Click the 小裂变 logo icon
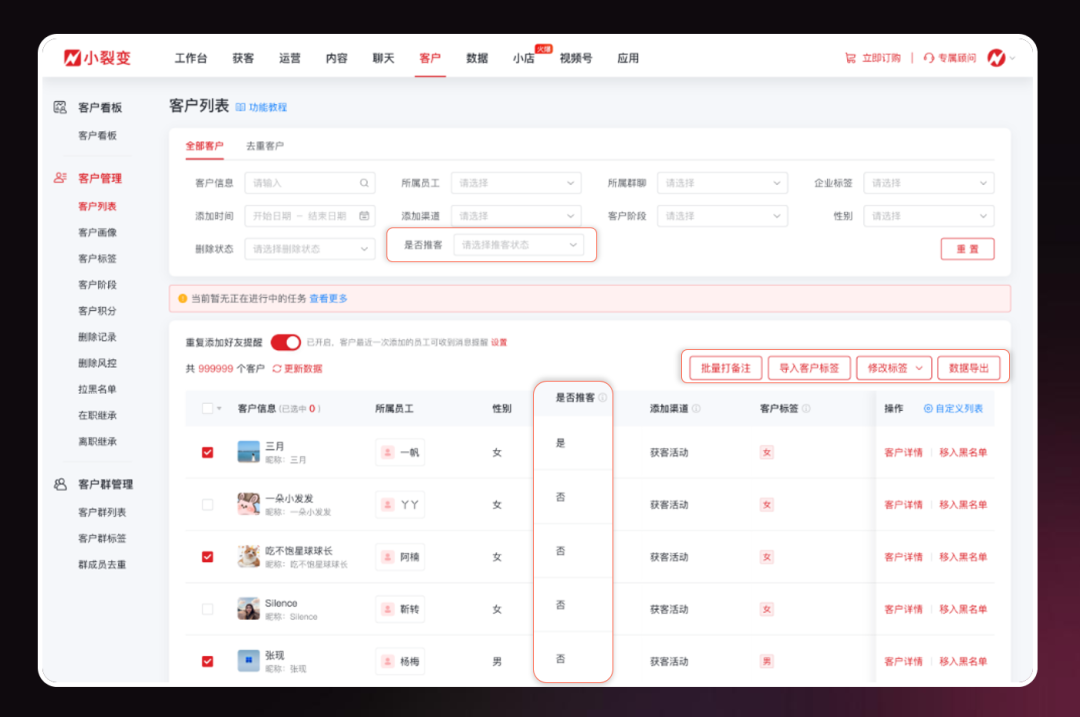The width and height of the screenshot is (1080, 717). click(x=72, y=58)
